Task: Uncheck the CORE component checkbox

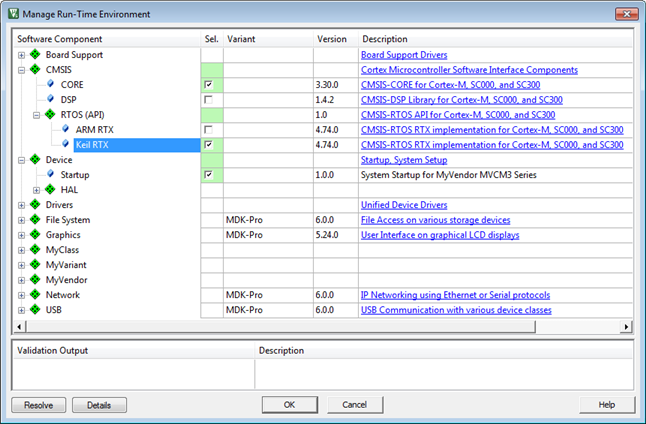Action: pos(208,85)
